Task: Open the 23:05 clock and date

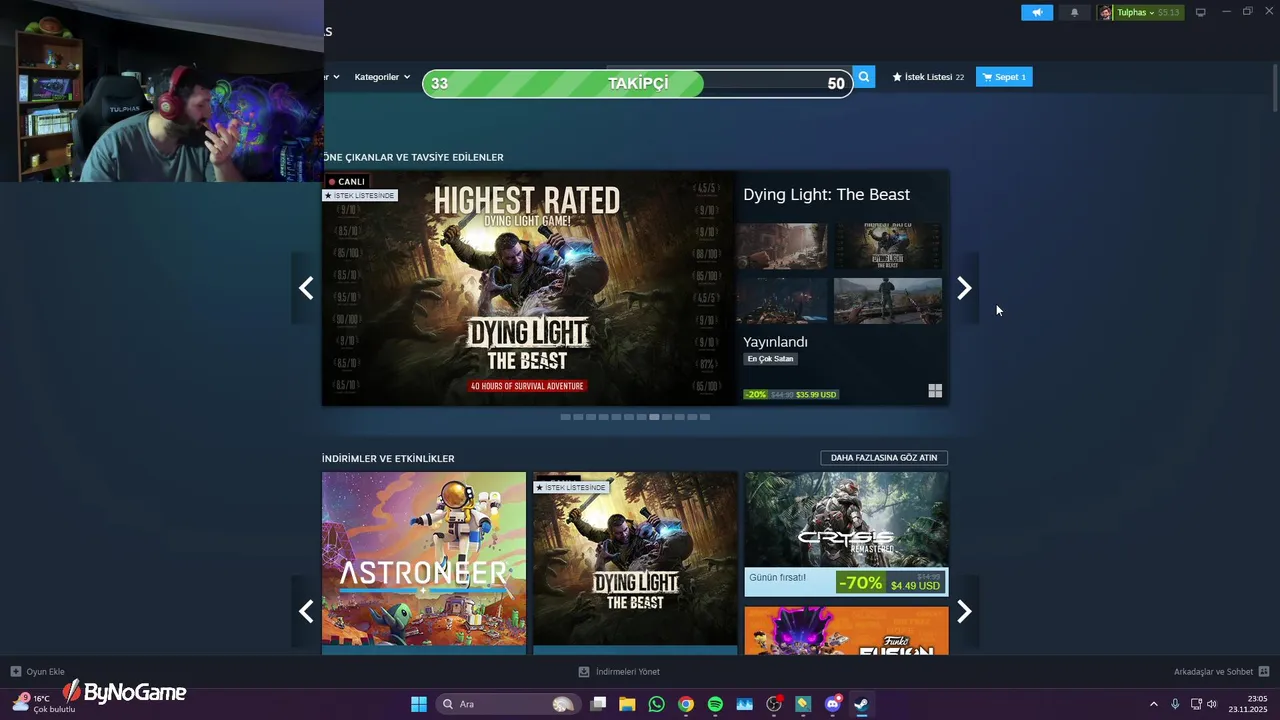Action: click(x=1248, y=704)
